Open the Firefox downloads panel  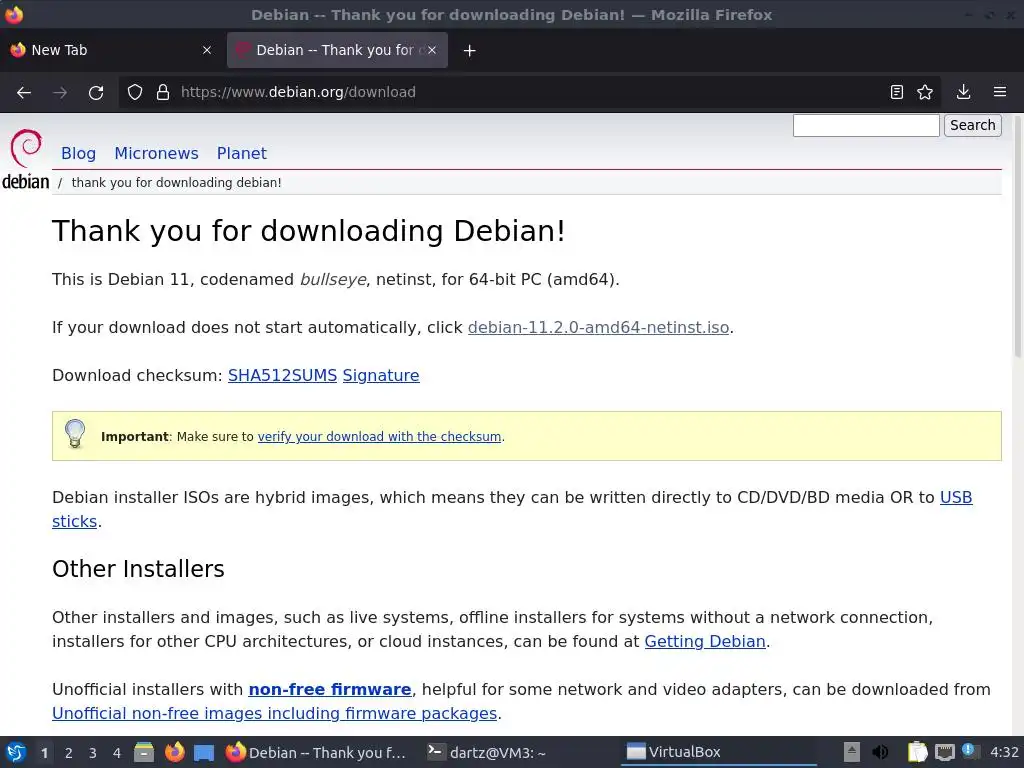(963, 92)
